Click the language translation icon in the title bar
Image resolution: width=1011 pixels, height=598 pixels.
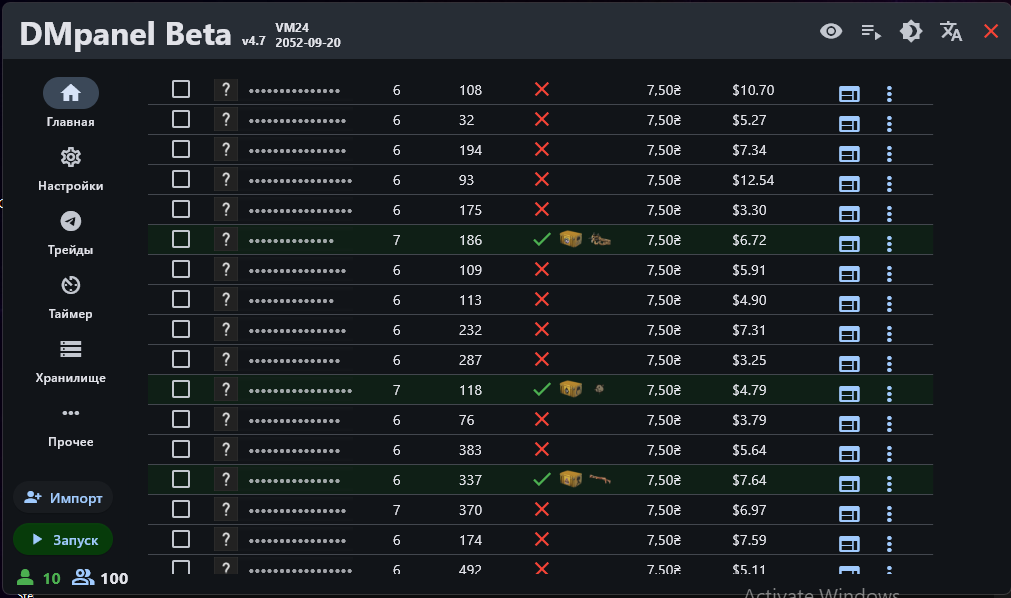(x=951, y=31)
